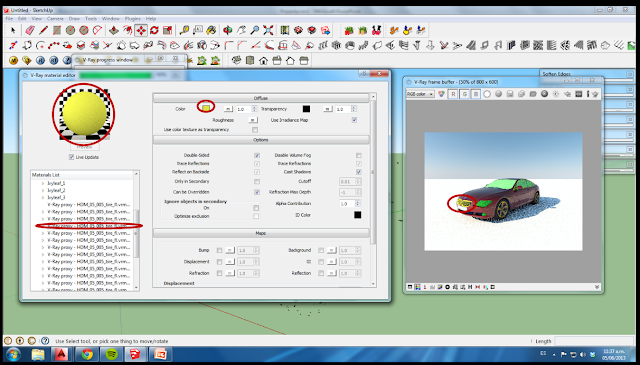Screen dimensions: 640x365
Task: Click the Roughness m map button
Action: click(253, 120)
